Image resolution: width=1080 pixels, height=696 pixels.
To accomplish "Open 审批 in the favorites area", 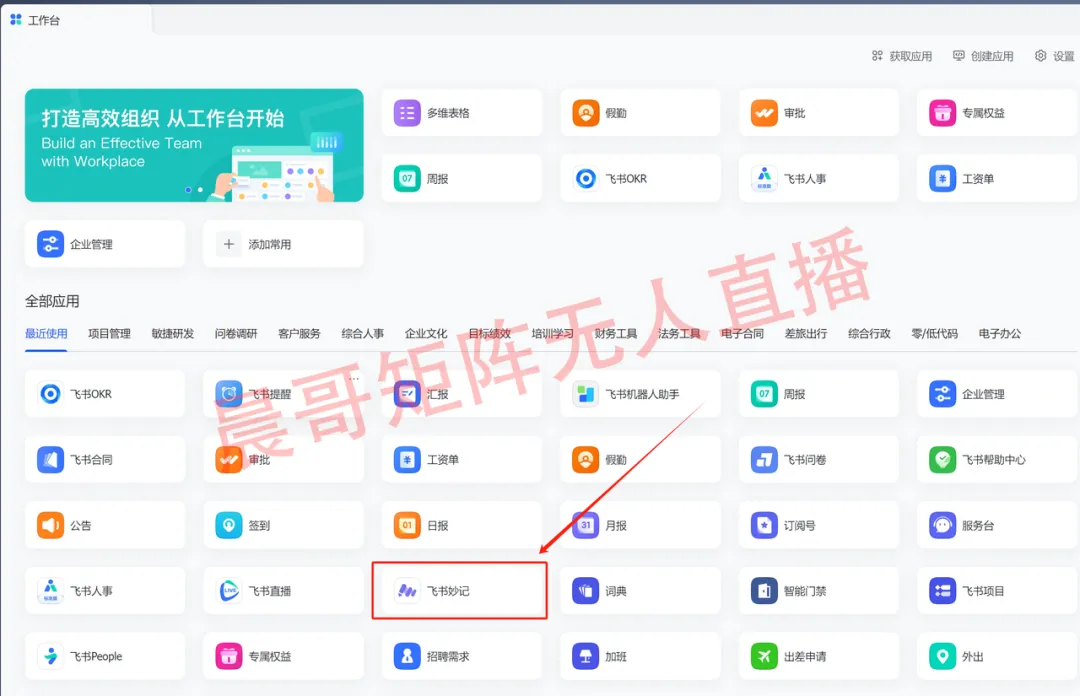I will click(818, 113).
